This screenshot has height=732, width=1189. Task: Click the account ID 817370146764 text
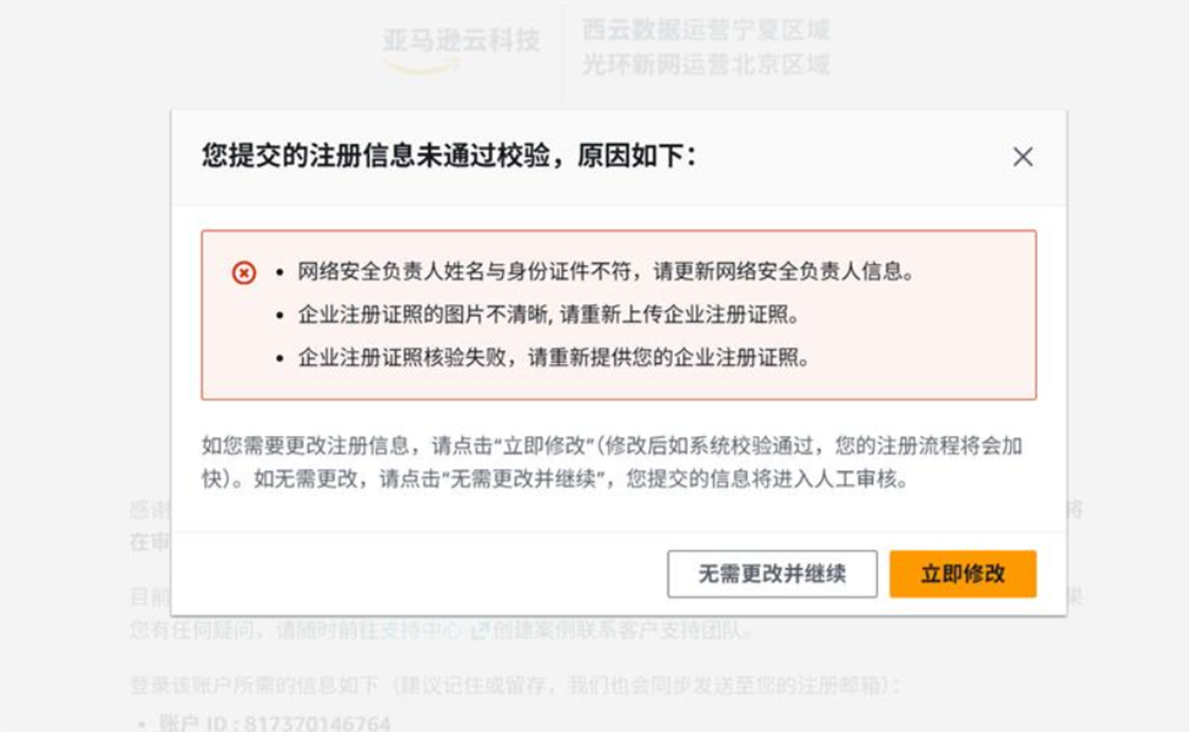274,723
